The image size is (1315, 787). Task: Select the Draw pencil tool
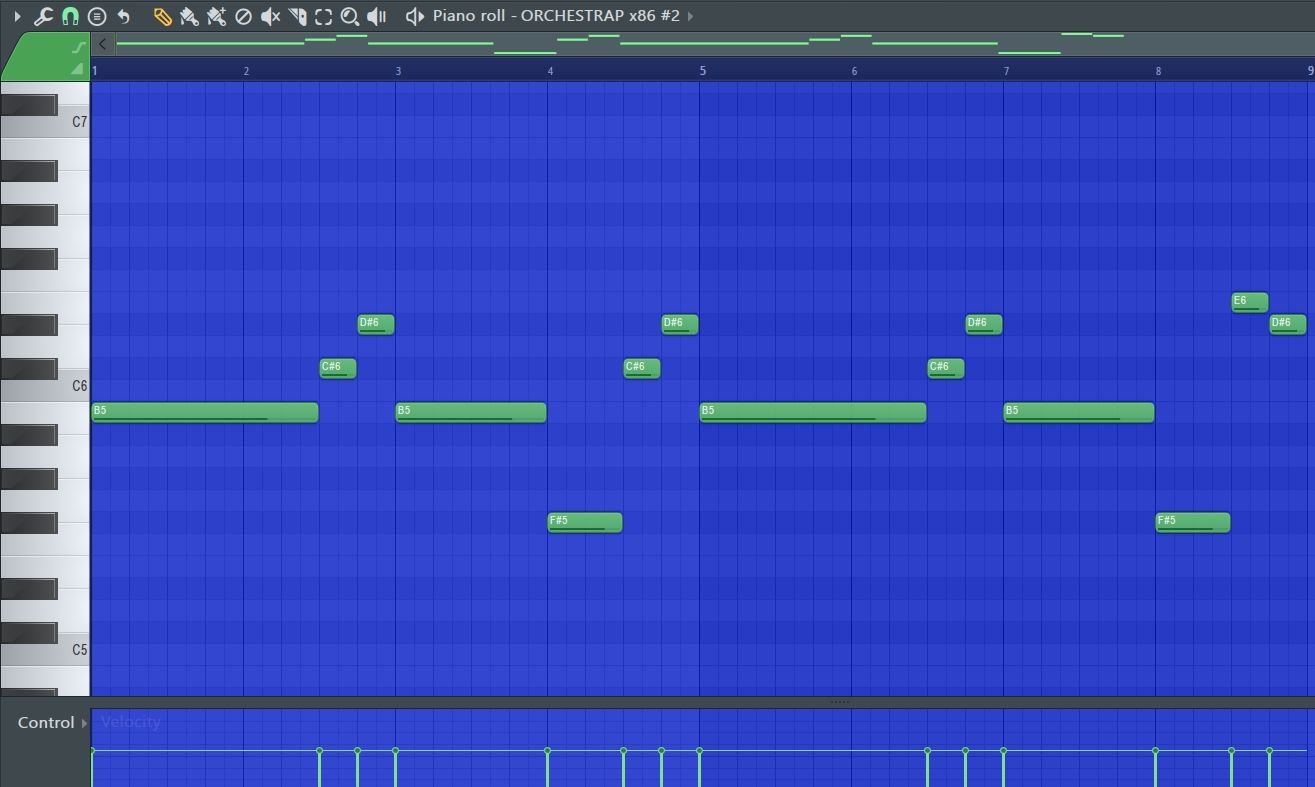(162, 16)
